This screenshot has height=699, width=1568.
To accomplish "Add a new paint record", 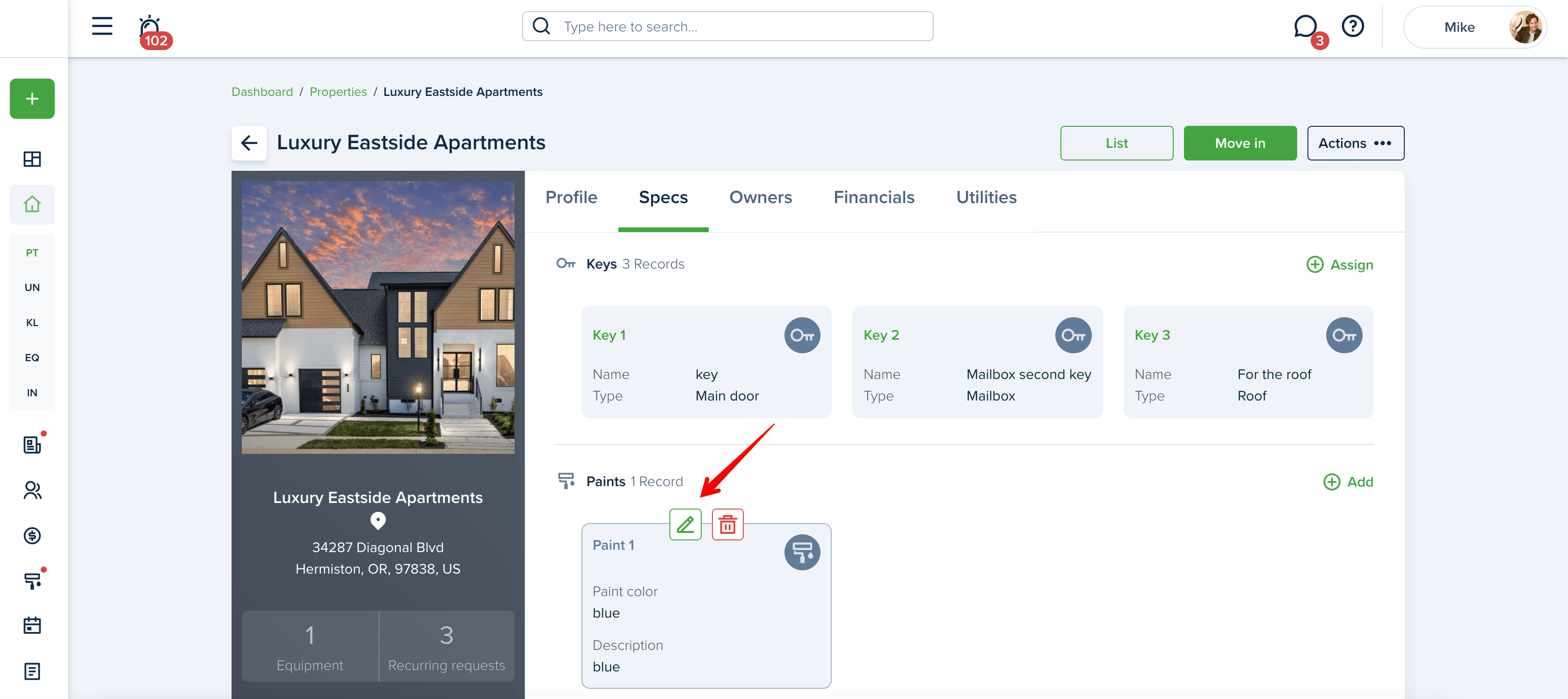I will (x=1348, y=482).
